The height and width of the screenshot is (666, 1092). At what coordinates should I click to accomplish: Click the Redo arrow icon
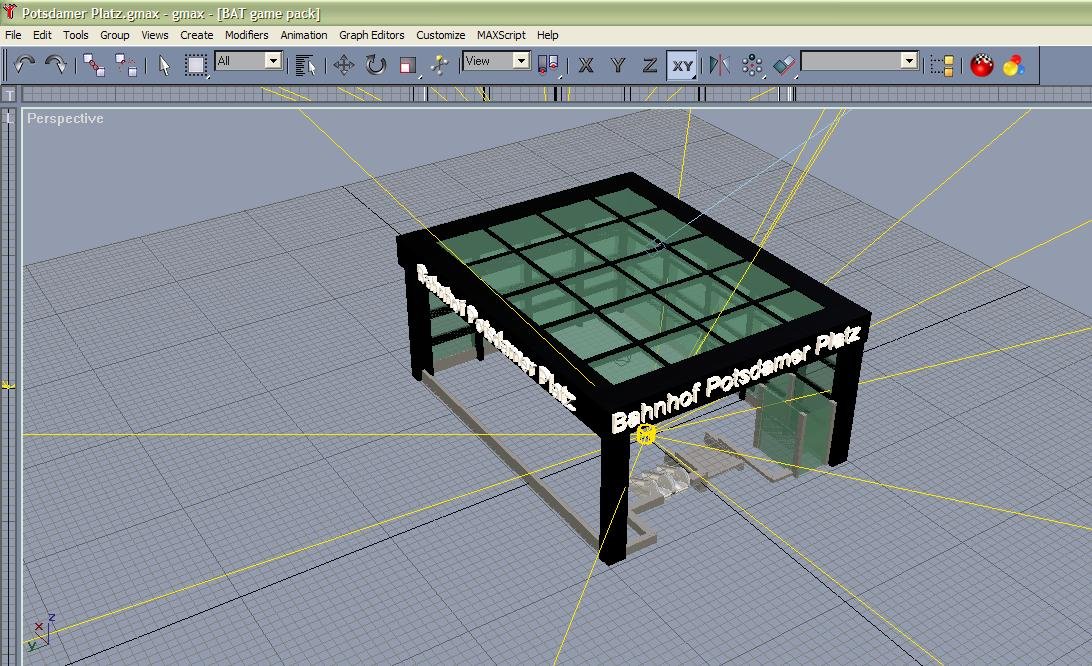[56, 65]
